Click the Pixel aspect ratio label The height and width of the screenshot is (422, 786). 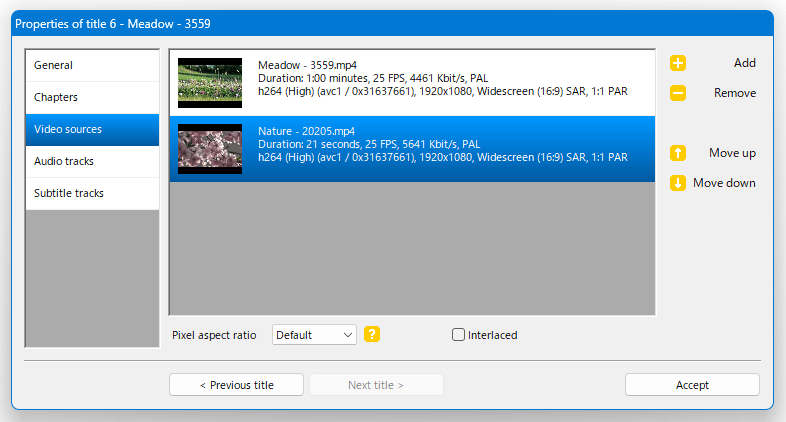pos(214,335)
